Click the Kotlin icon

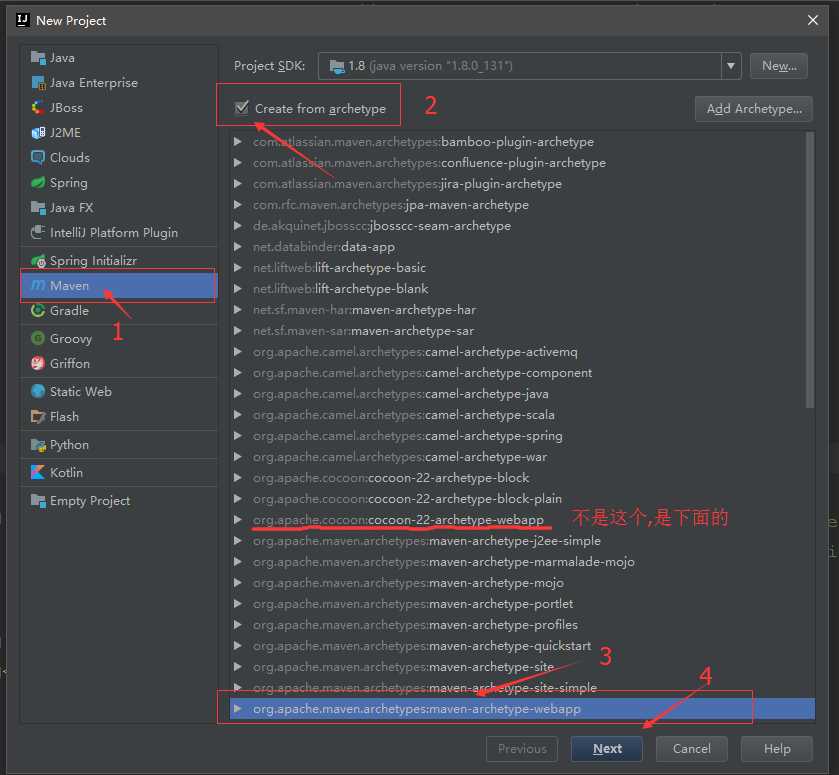[38, 473]
